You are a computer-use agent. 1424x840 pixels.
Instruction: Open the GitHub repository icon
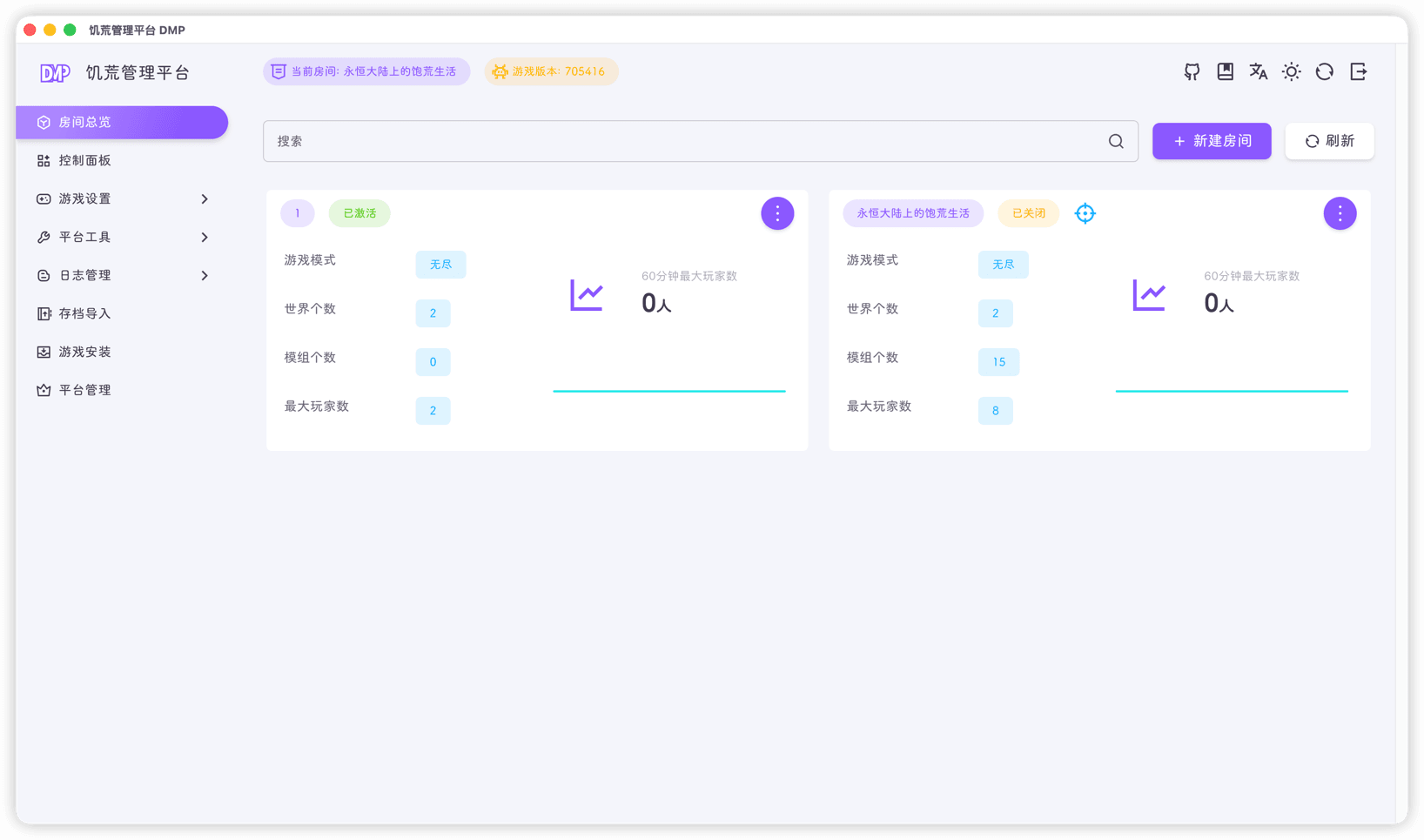click(1192, 71)
